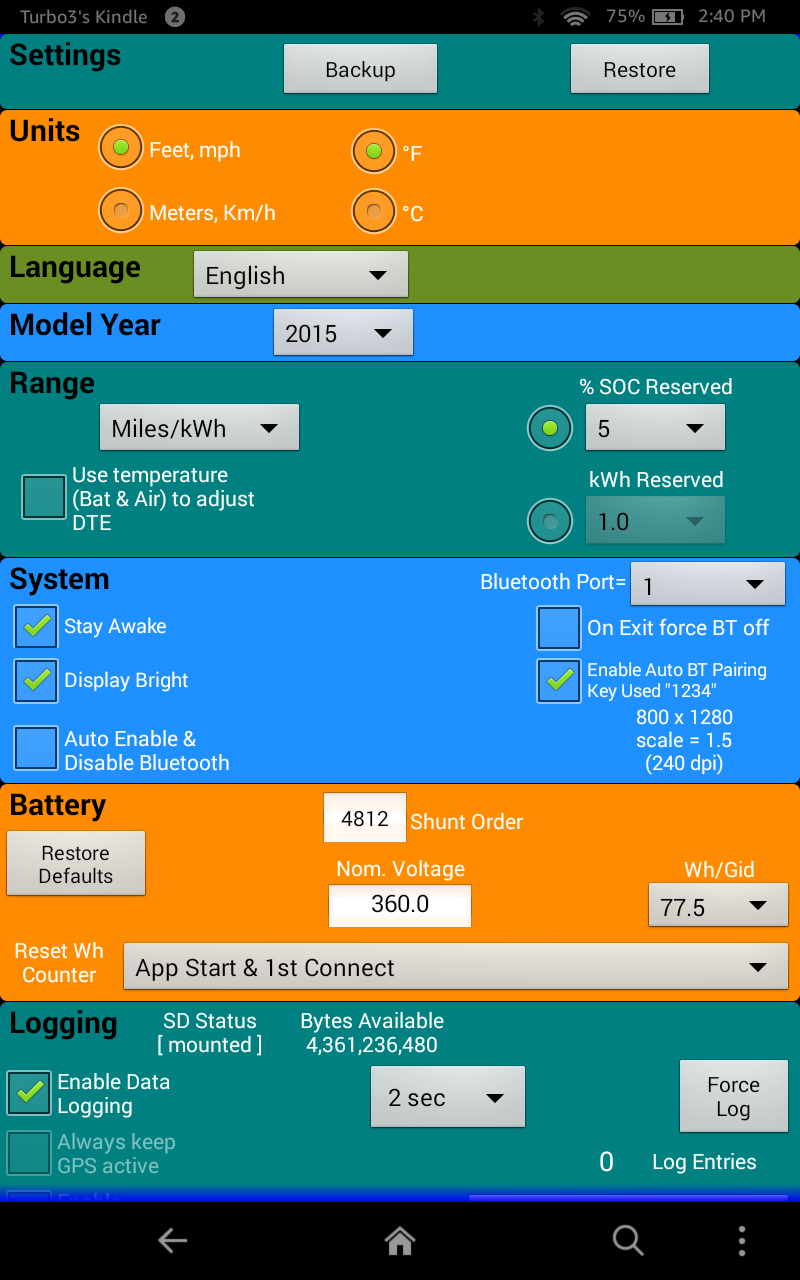Select the Meters, Km/h radio button
Image resolution: width=800 pixels, height=1280 pixels.
[121, 211]
